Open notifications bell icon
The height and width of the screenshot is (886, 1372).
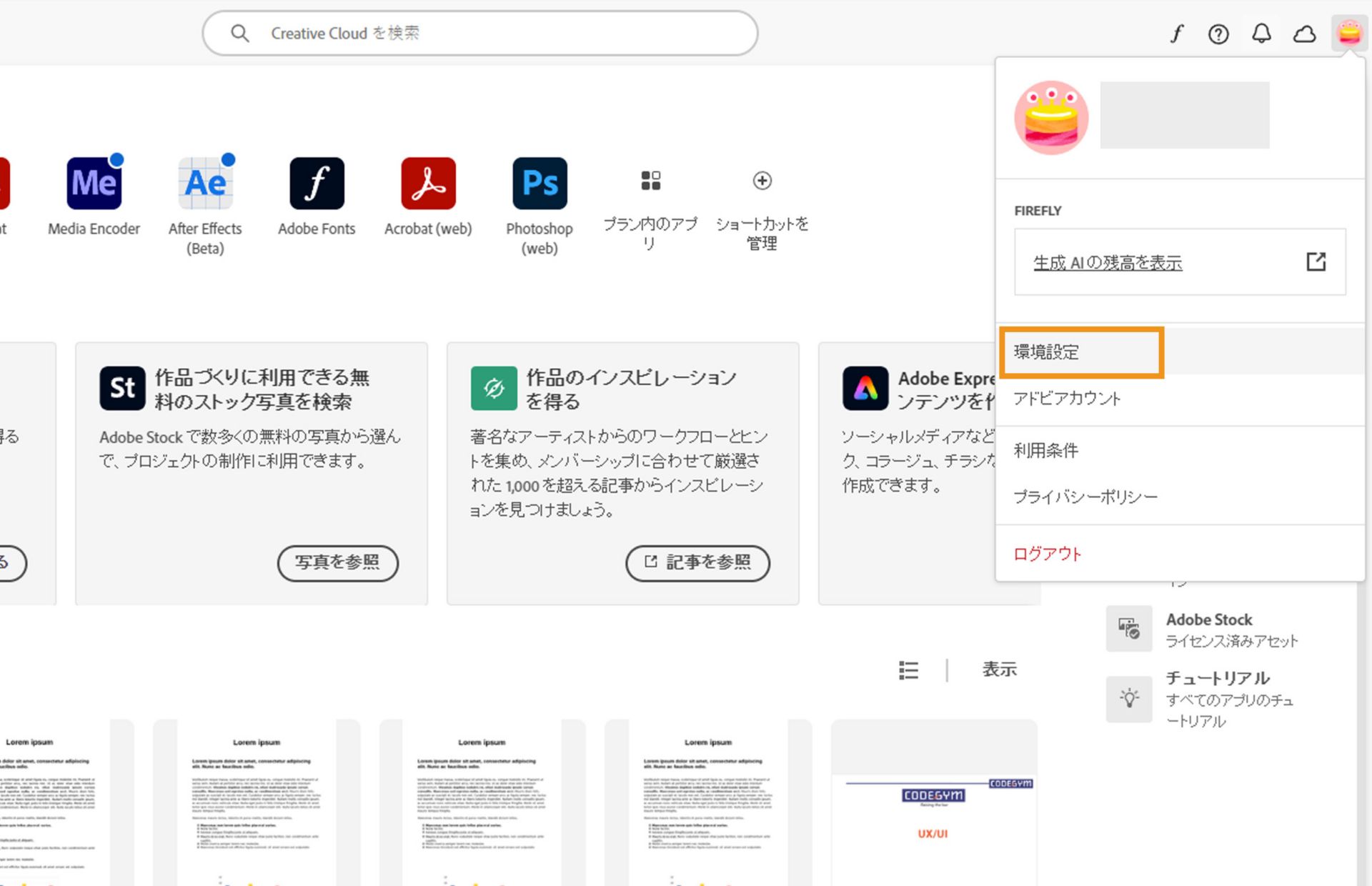pyautogui.click(x=1261, y=34)
